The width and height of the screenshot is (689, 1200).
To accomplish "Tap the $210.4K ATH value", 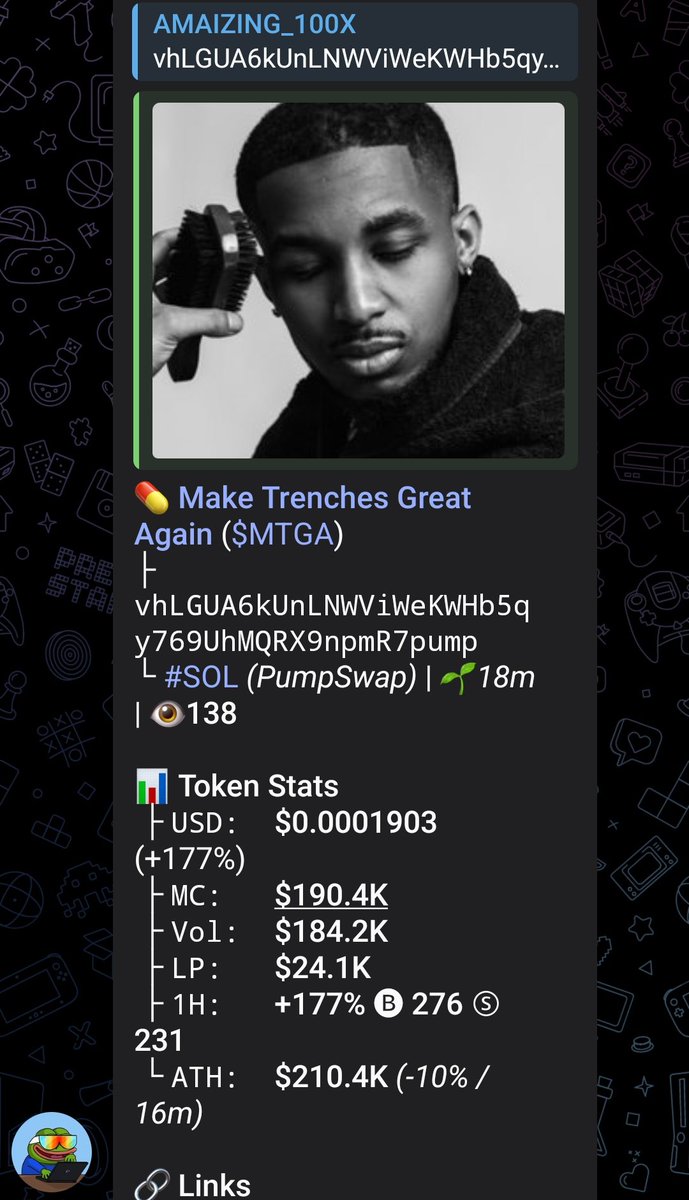I will point(333,1077).
